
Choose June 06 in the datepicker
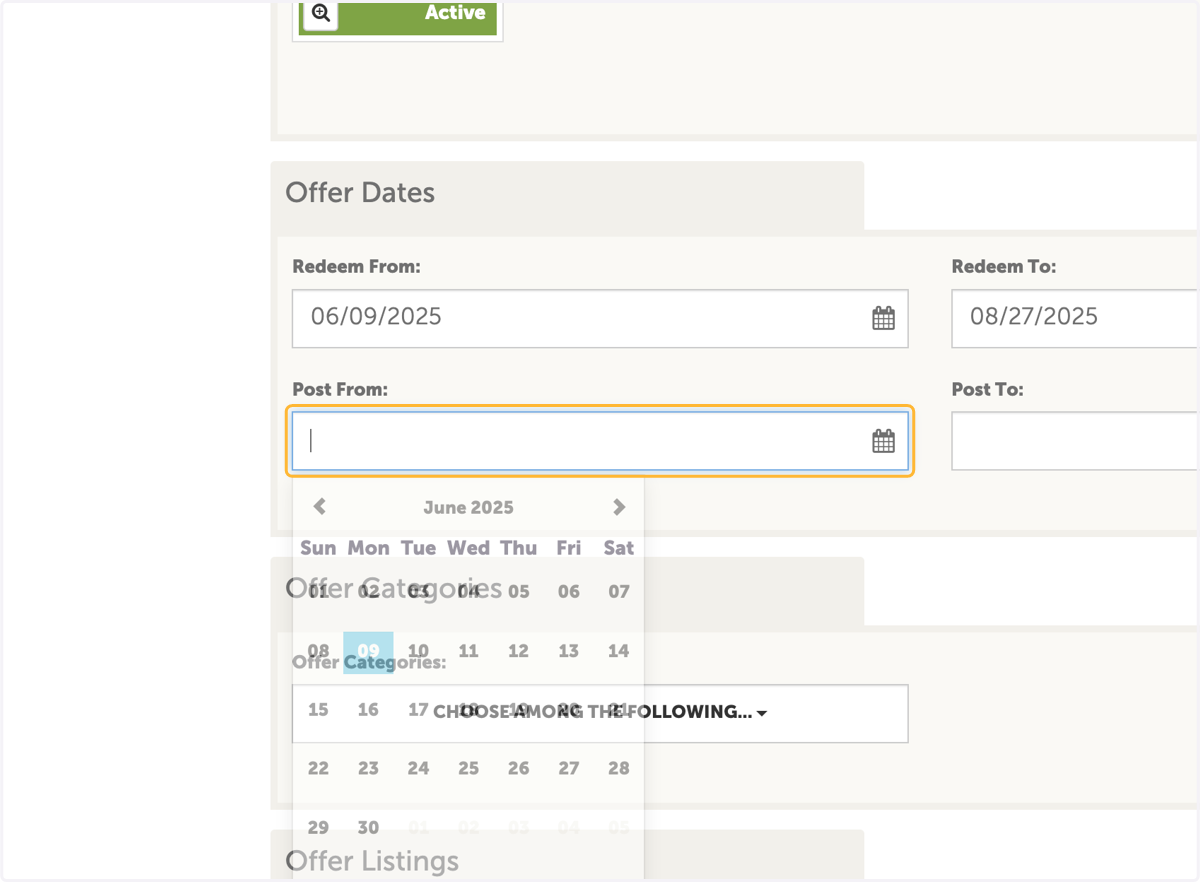569,592
